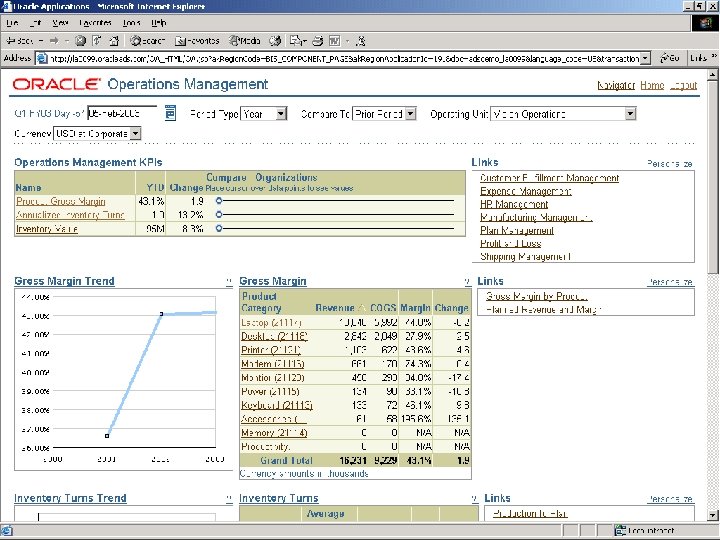Screen dimensions: 720x540
Task: Open the Inventory Turns Trend heading link
Action: click(70, 498)
